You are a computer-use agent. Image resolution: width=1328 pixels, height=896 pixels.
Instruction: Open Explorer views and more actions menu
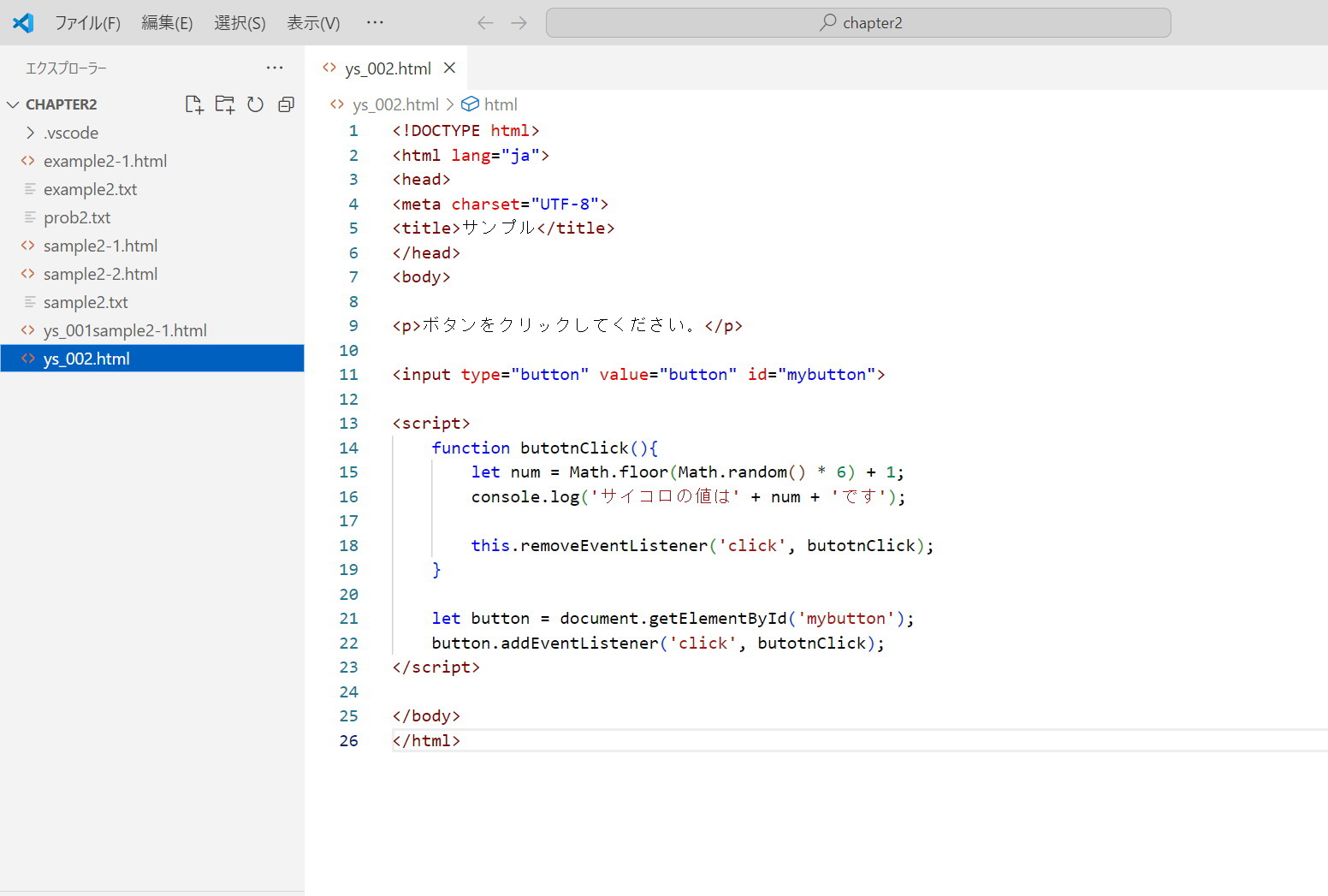[275, 68]
